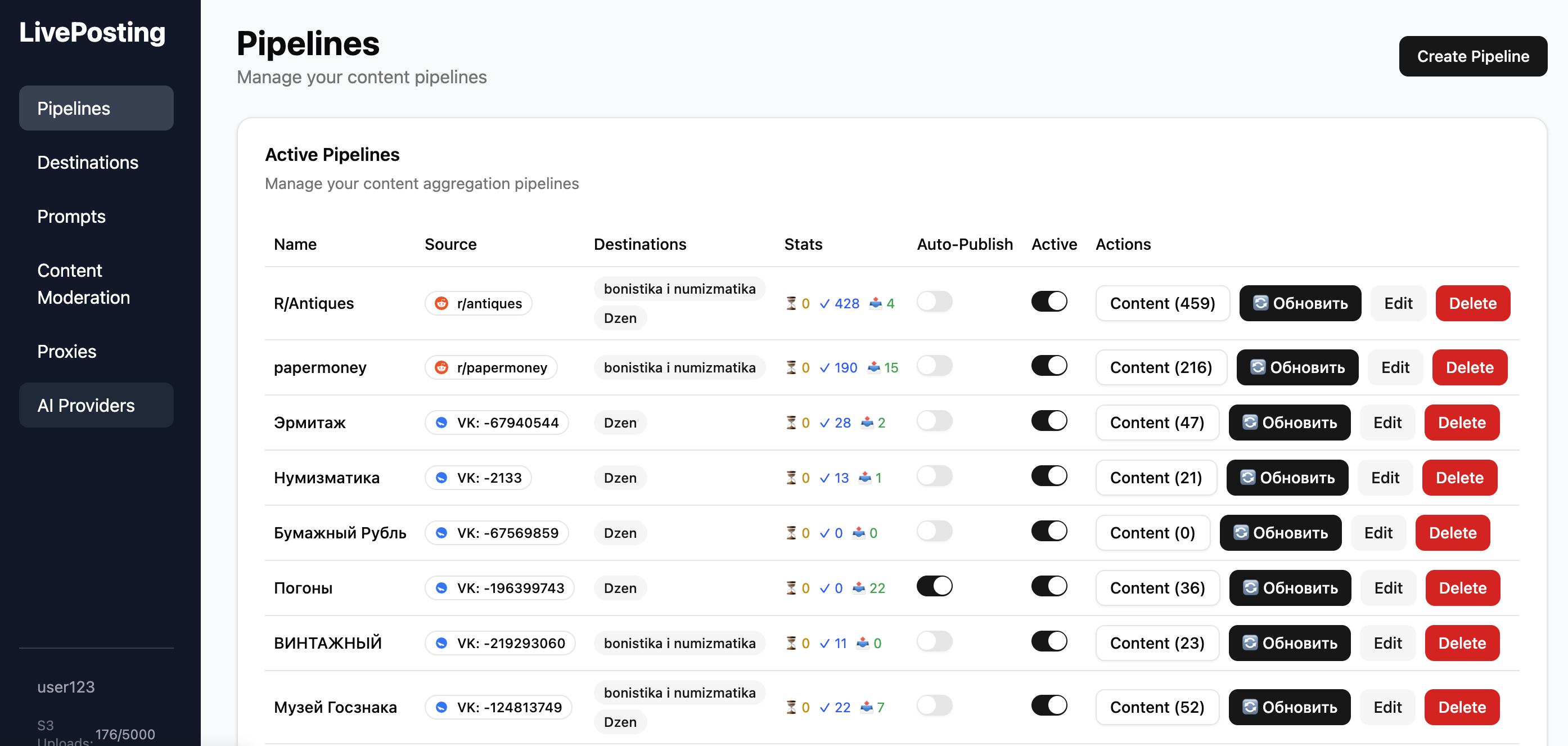Click the hourglass pending icon in papermoney stats
The height and width of the screenshot is (746, 1568).
tap(791, 367)
